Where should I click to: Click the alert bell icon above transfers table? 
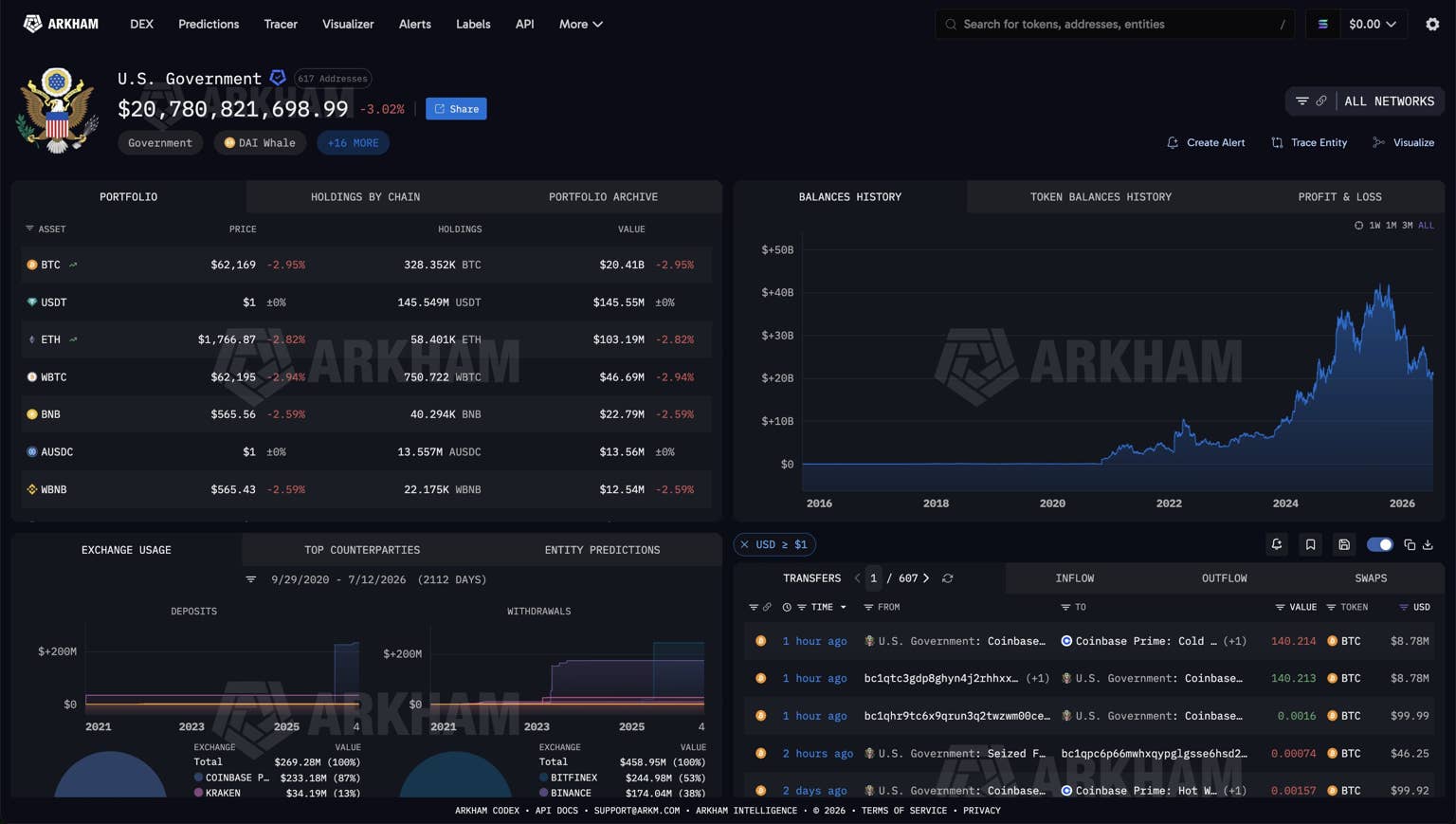click(1277, 544)
